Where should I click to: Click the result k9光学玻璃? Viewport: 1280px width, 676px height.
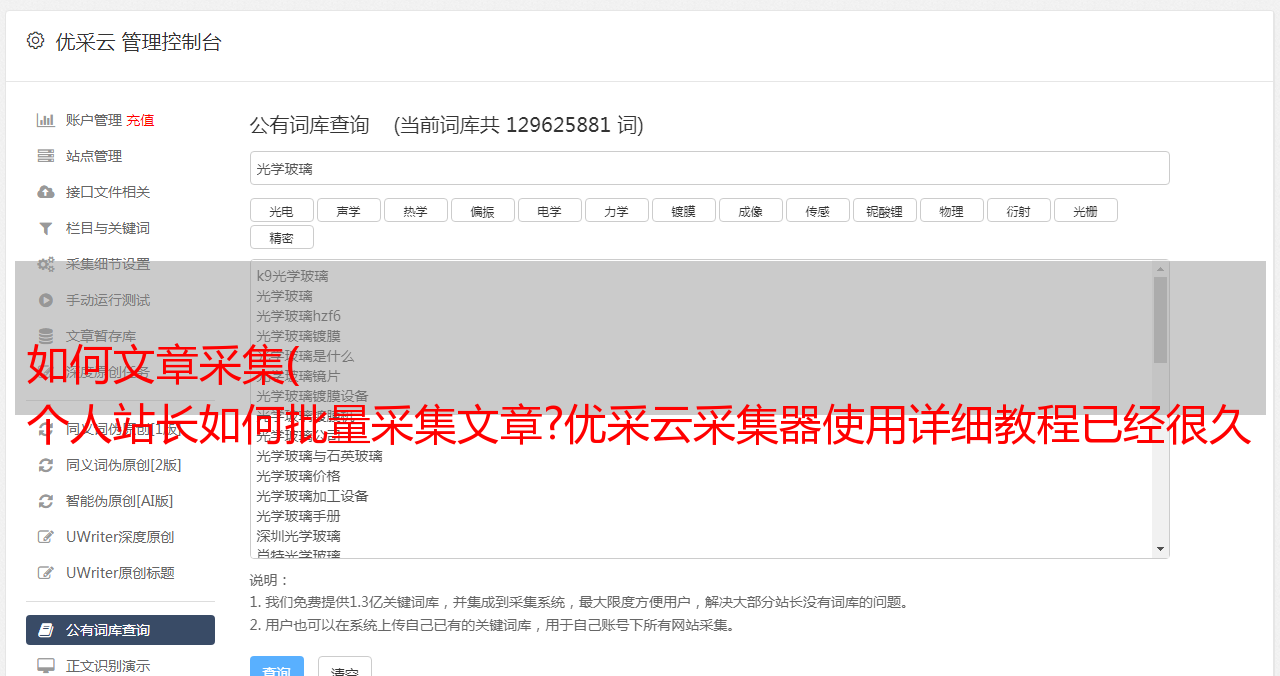(292, 276)
